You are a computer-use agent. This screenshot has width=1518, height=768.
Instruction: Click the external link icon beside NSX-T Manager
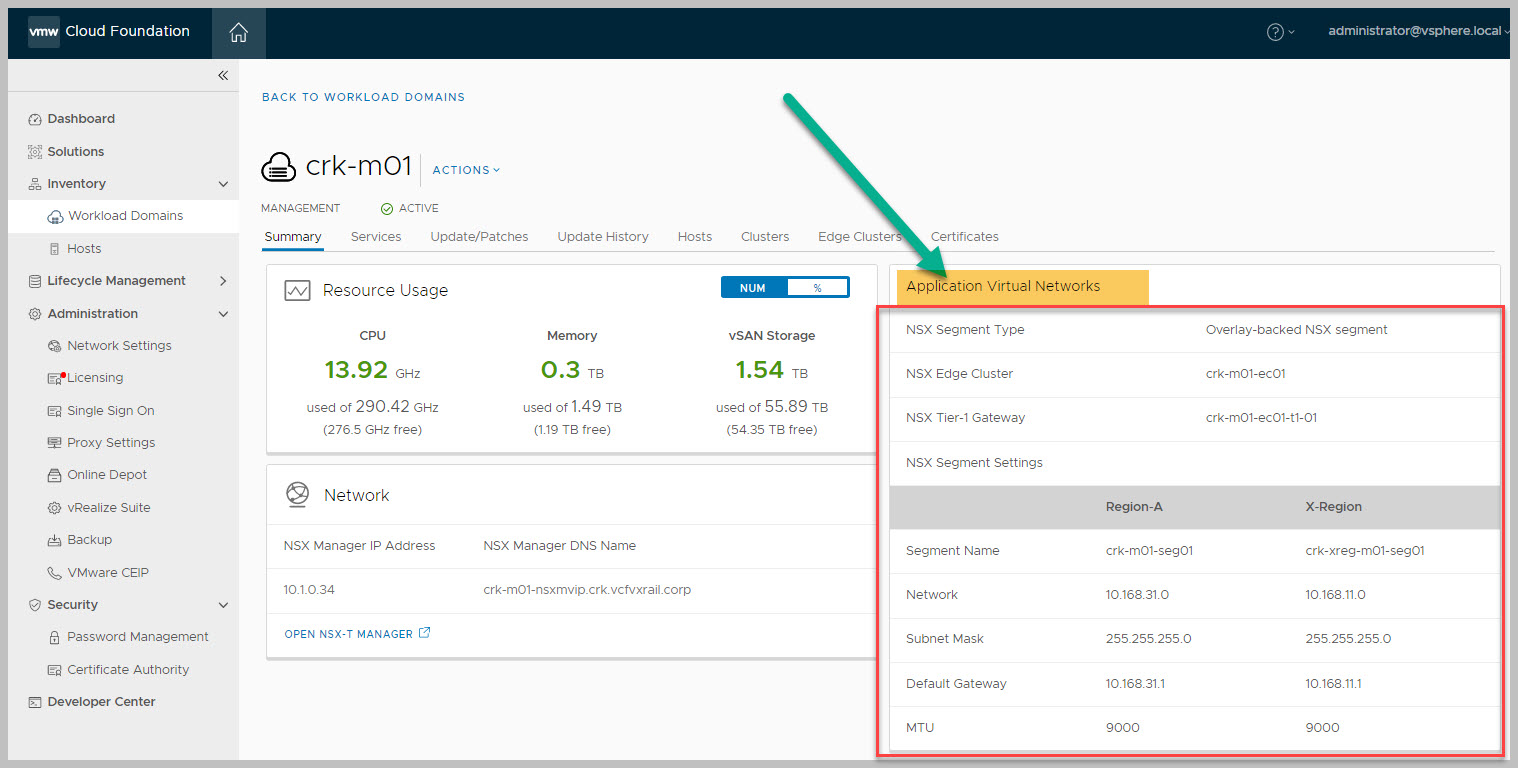(424, 633)
